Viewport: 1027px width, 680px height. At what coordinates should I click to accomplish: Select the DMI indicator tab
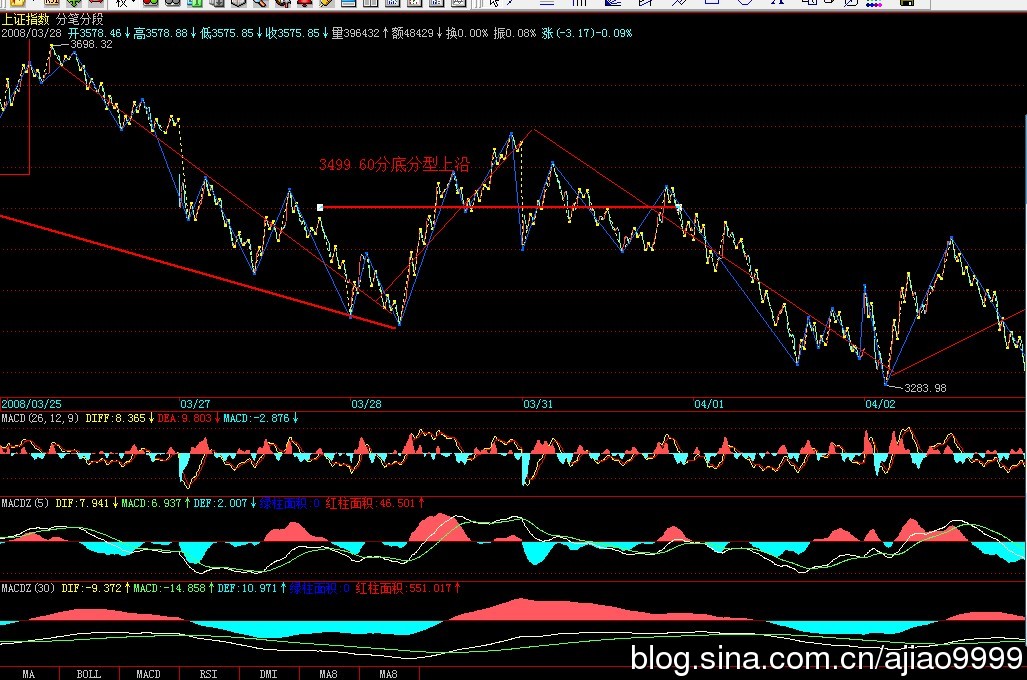pos(268,674)
